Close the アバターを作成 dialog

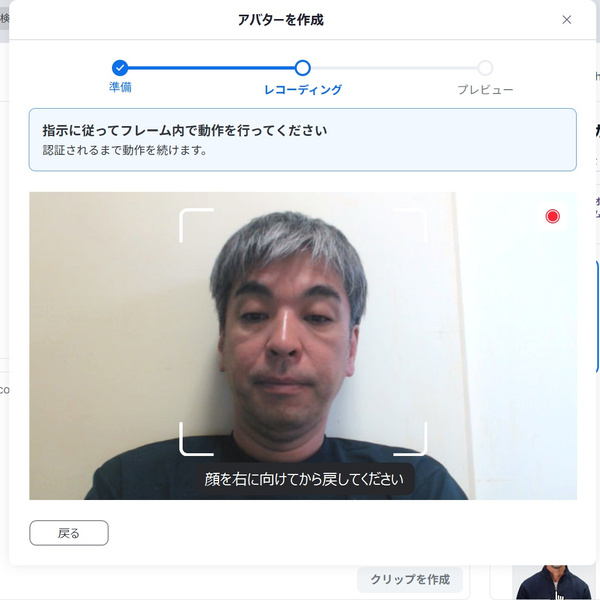tap(566, 20)
